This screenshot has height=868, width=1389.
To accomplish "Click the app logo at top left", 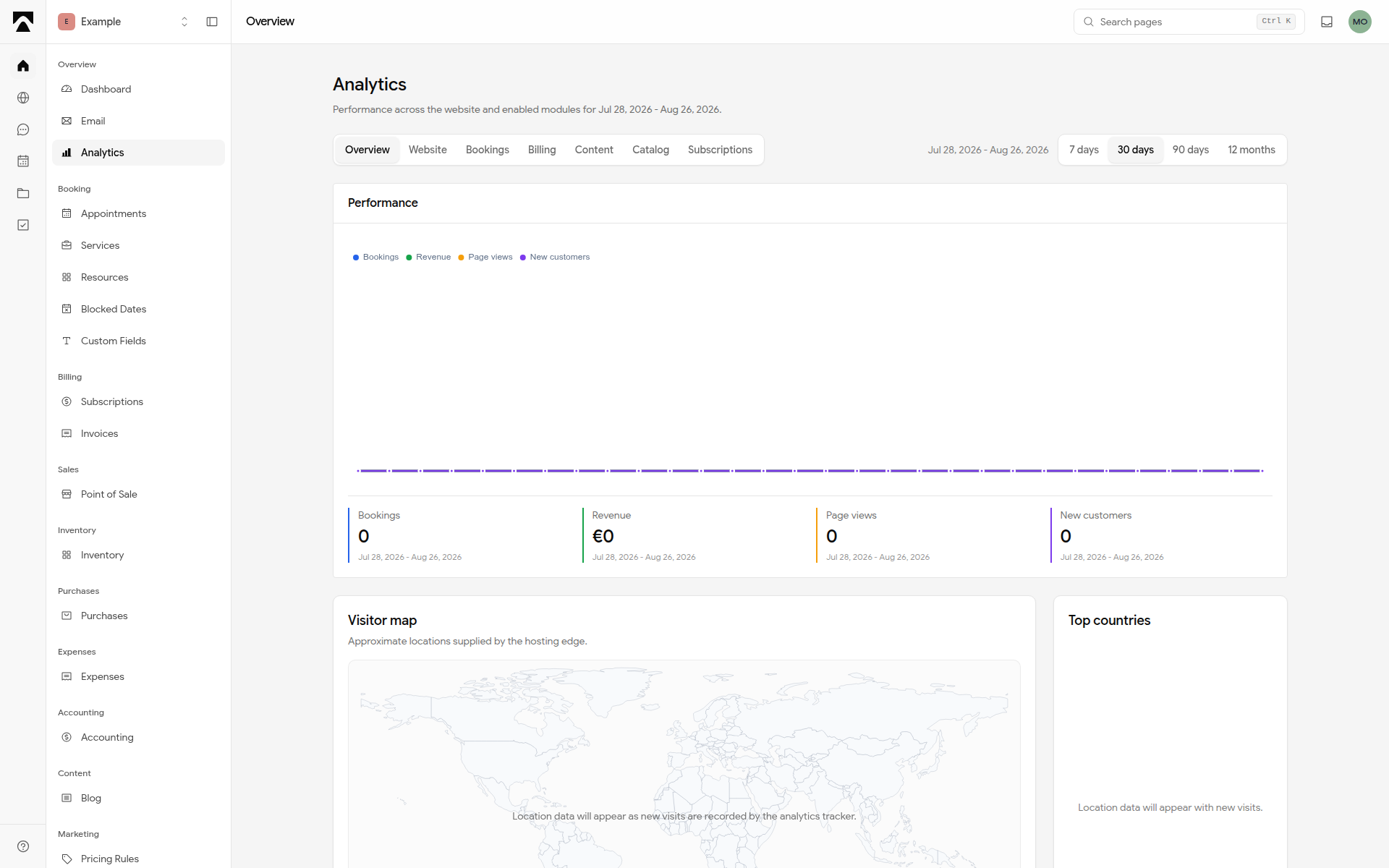I will [23, 22].
